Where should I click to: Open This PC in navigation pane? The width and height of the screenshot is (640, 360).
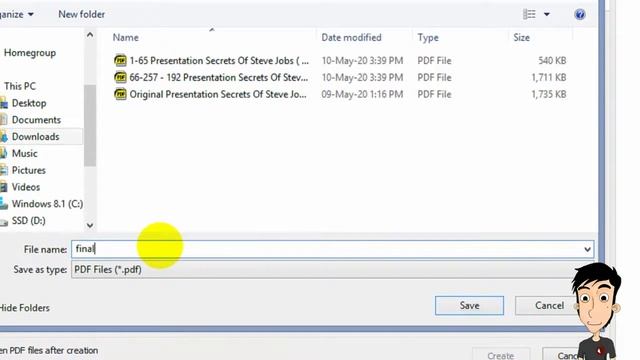click(20, 86)
